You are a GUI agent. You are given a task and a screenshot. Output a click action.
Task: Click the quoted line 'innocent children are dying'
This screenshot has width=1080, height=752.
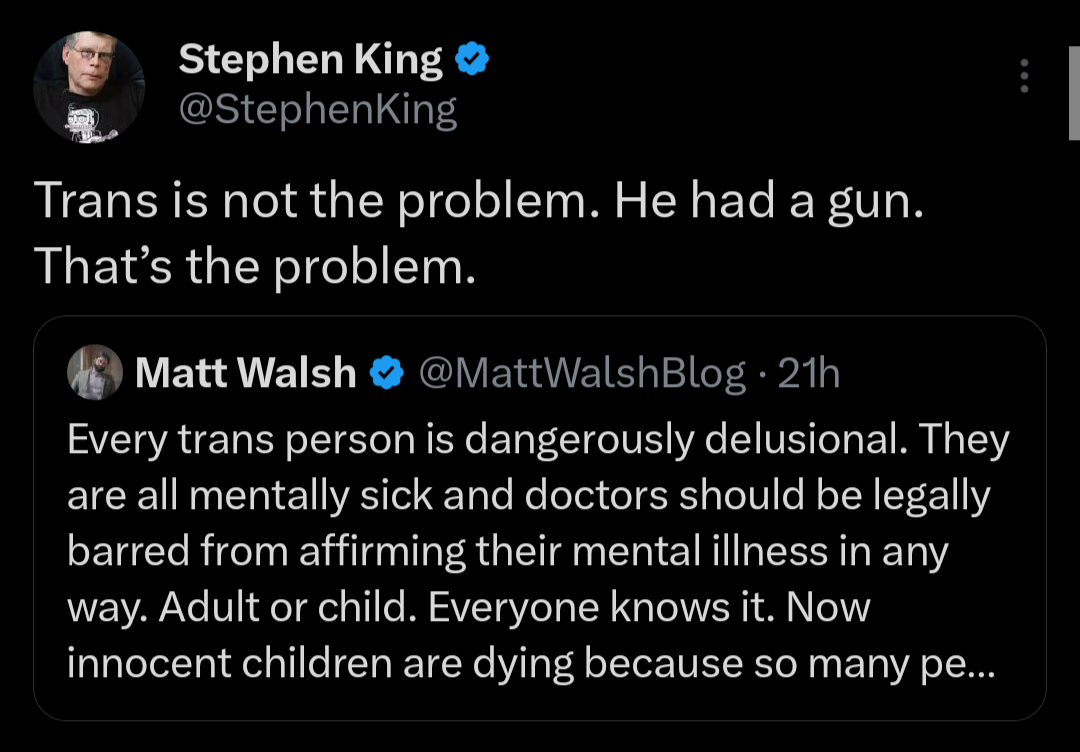[531, 663]
